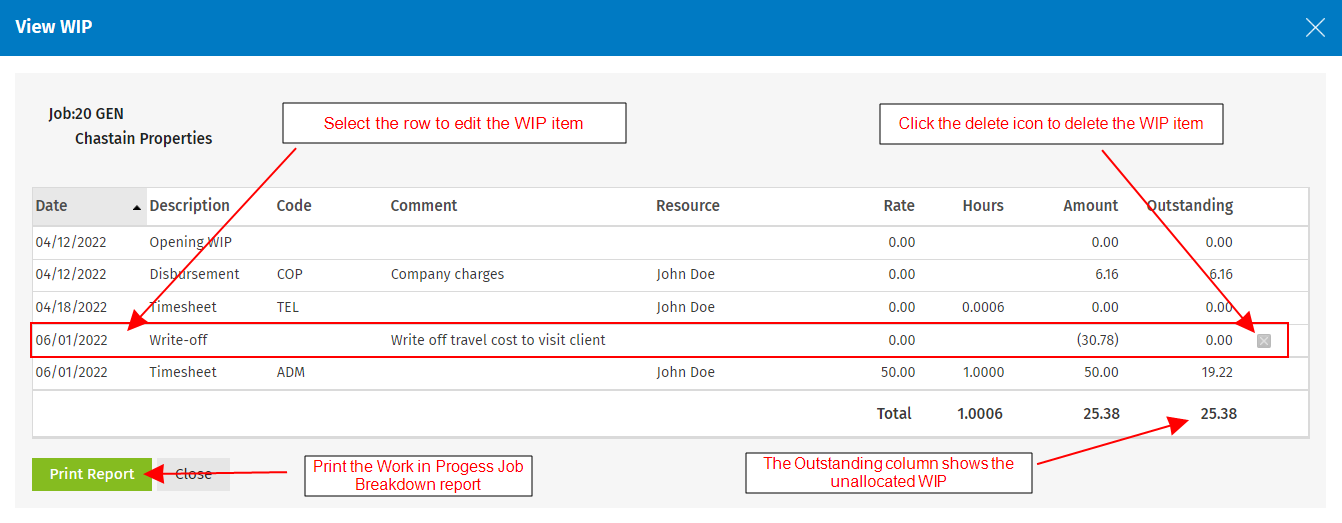Click the Amount column header
The image size is (1342, 523).
[x=1090, y=206]
